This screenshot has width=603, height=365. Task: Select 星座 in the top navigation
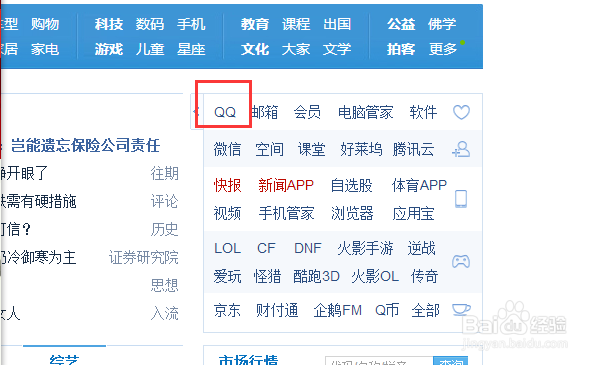pyautogui.click(x=191, y=49)
